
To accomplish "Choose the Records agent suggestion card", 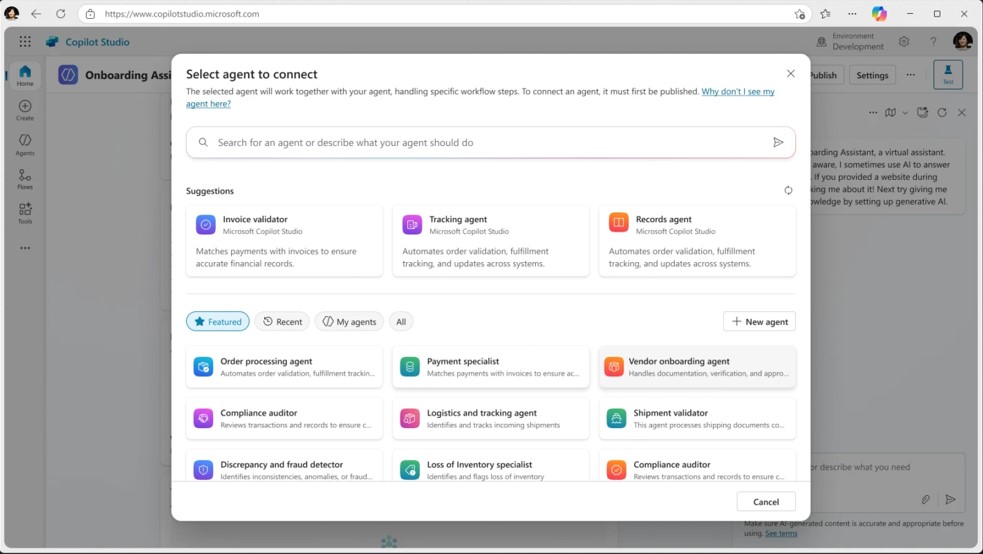I will [697, 241].
